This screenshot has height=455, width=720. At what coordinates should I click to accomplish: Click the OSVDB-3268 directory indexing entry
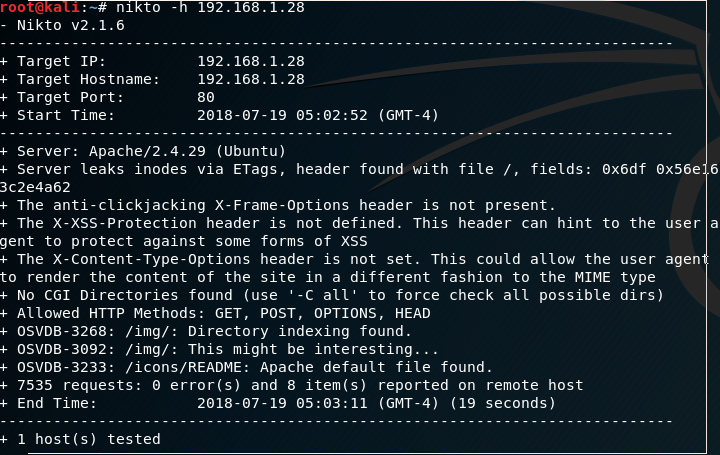tap(206, 331)
